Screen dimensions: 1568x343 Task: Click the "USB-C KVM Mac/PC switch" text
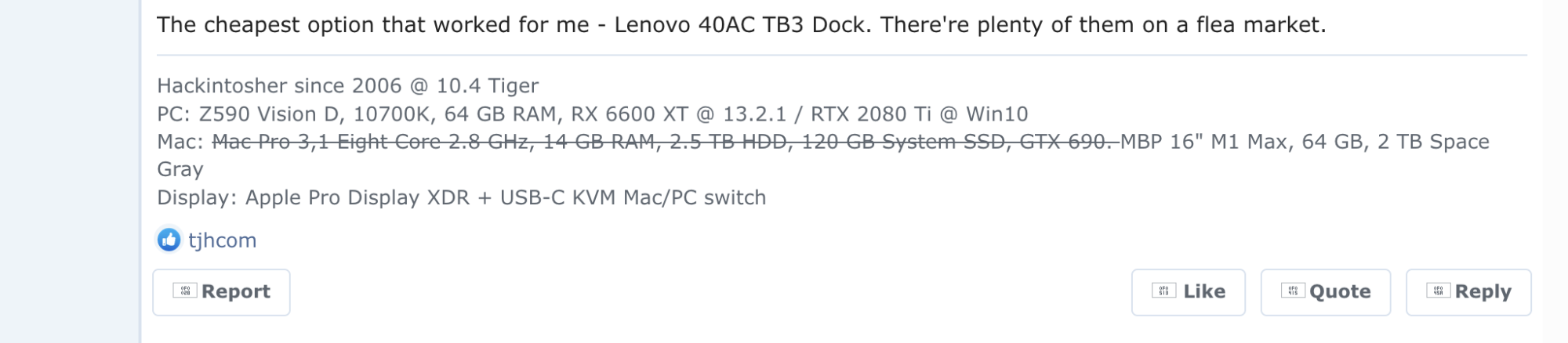click(633, 197)
